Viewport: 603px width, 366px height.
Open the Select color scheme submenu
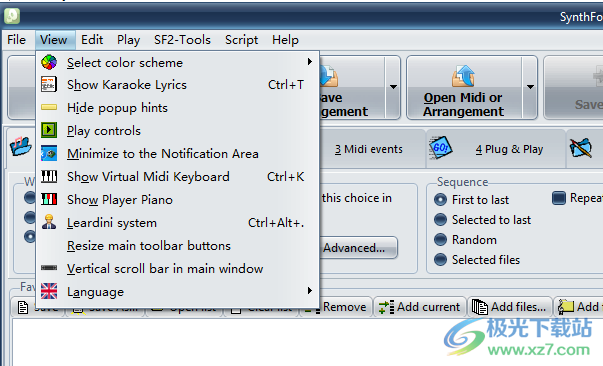point(177,62)
